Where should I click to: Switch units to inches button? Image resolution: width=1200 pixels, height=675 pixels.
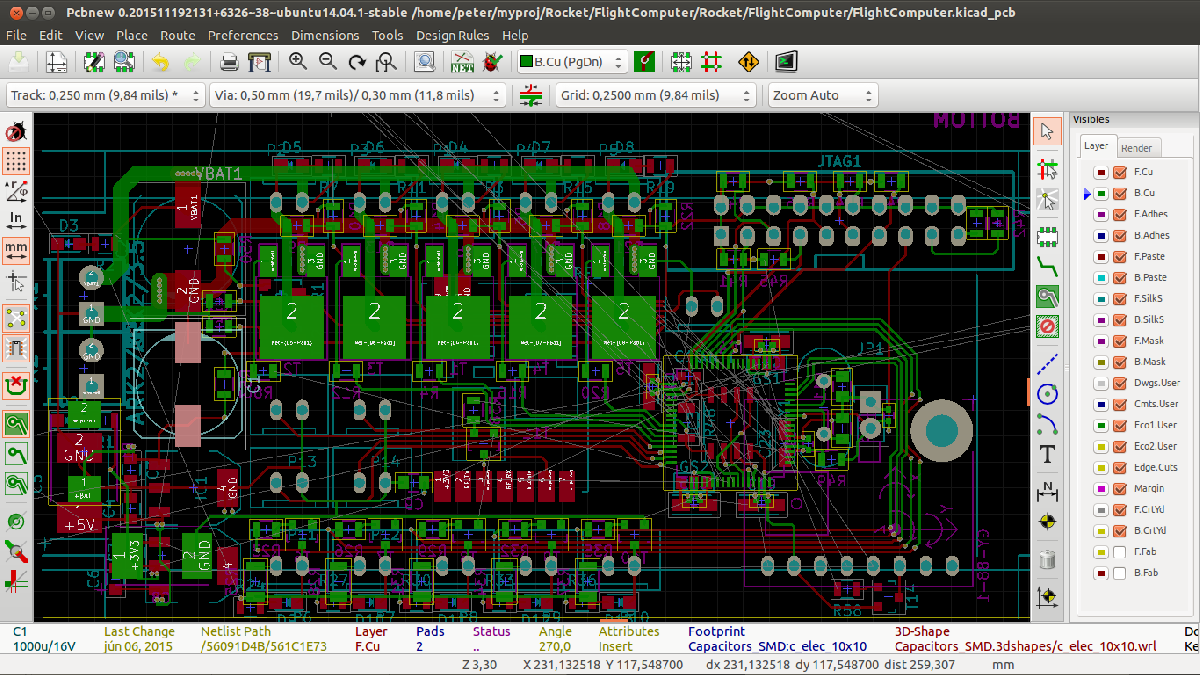point(16,218)
